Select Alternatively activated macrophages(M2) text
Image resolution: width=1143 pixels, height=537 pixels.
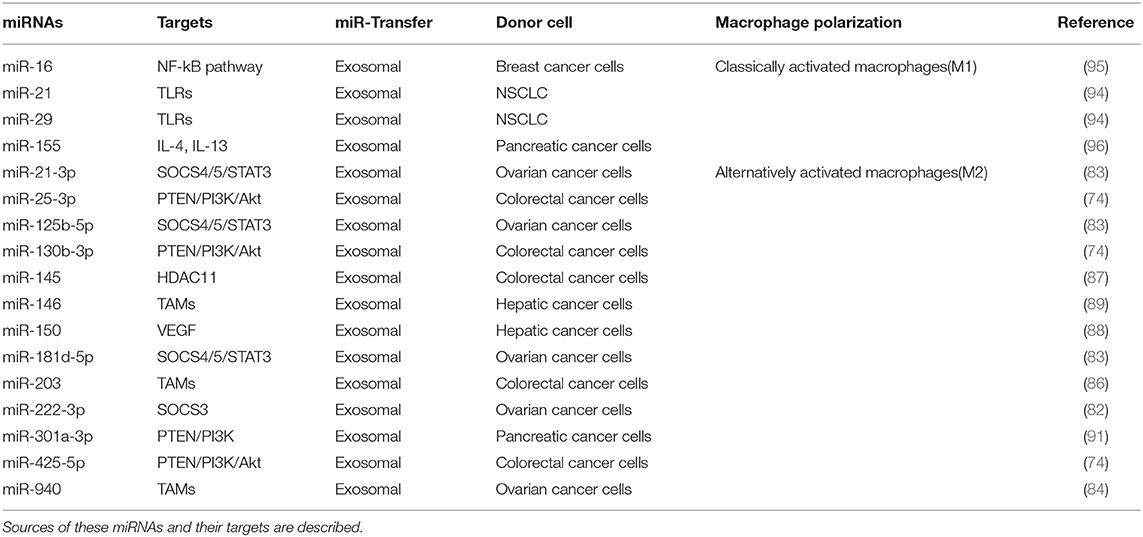click(851, 173)
